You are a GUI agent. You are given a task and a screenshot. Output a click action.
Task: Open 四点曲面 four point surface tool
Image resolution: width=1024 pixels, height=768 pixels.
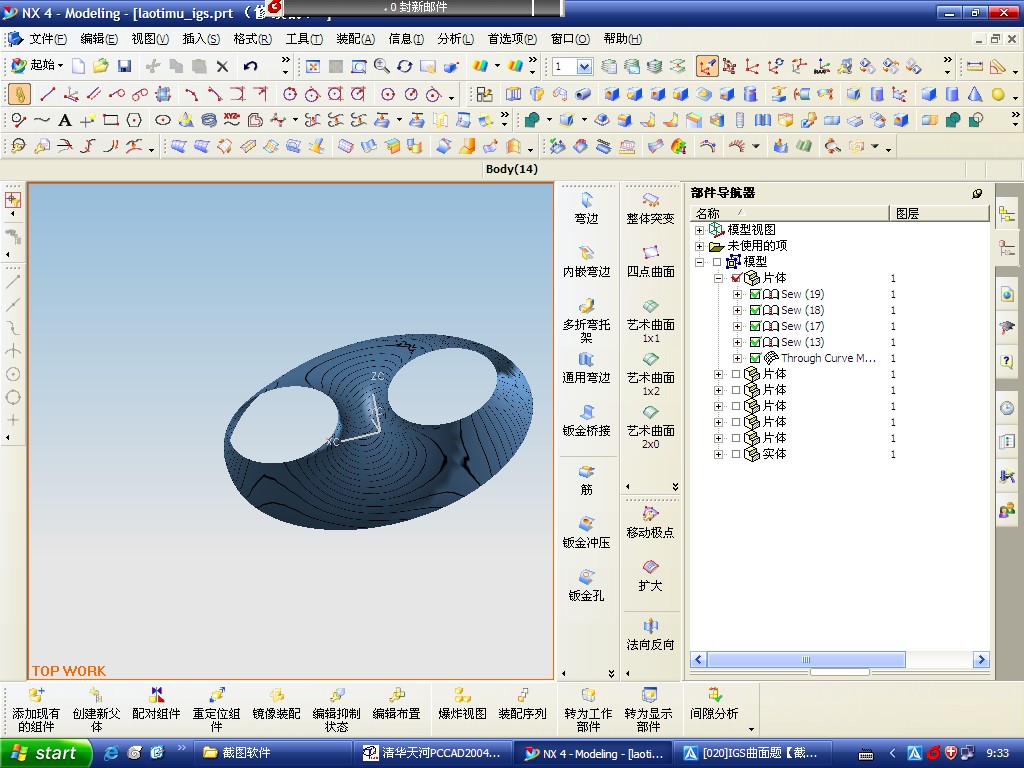click(x=650, y=262)
